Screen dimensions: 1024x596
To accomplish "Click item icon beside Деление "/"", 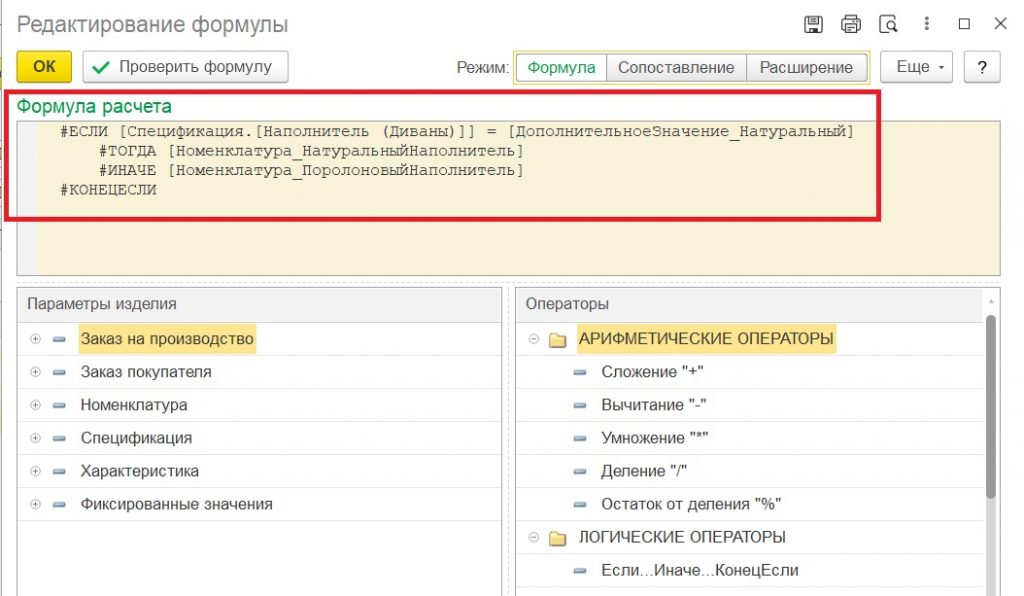I will pyautogui.click(x=580, y=472).
